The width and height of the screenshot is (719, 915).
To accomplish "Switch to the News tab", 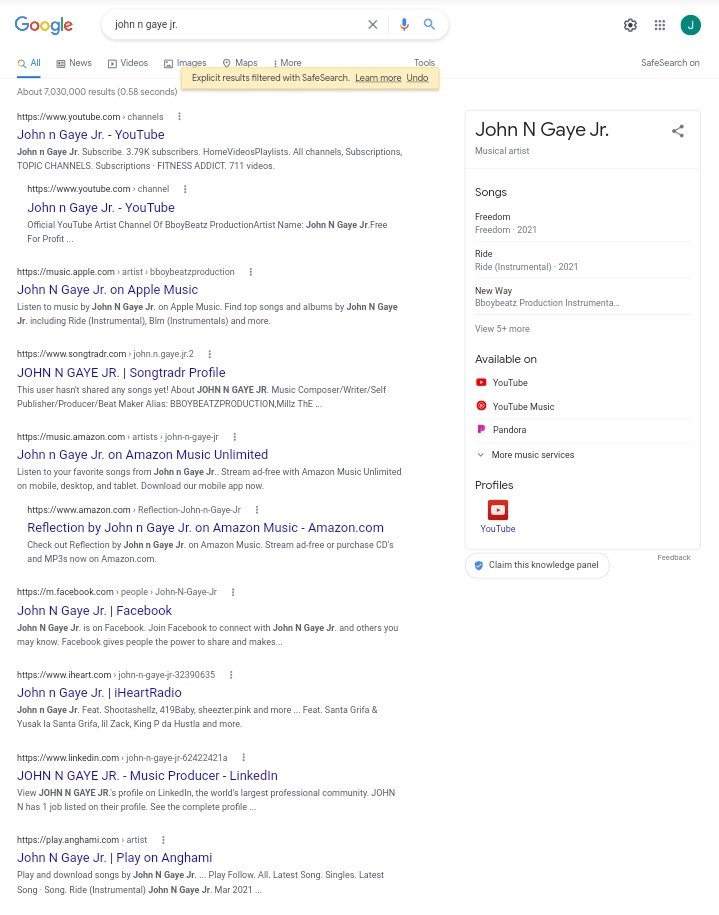I will [74, 63].
